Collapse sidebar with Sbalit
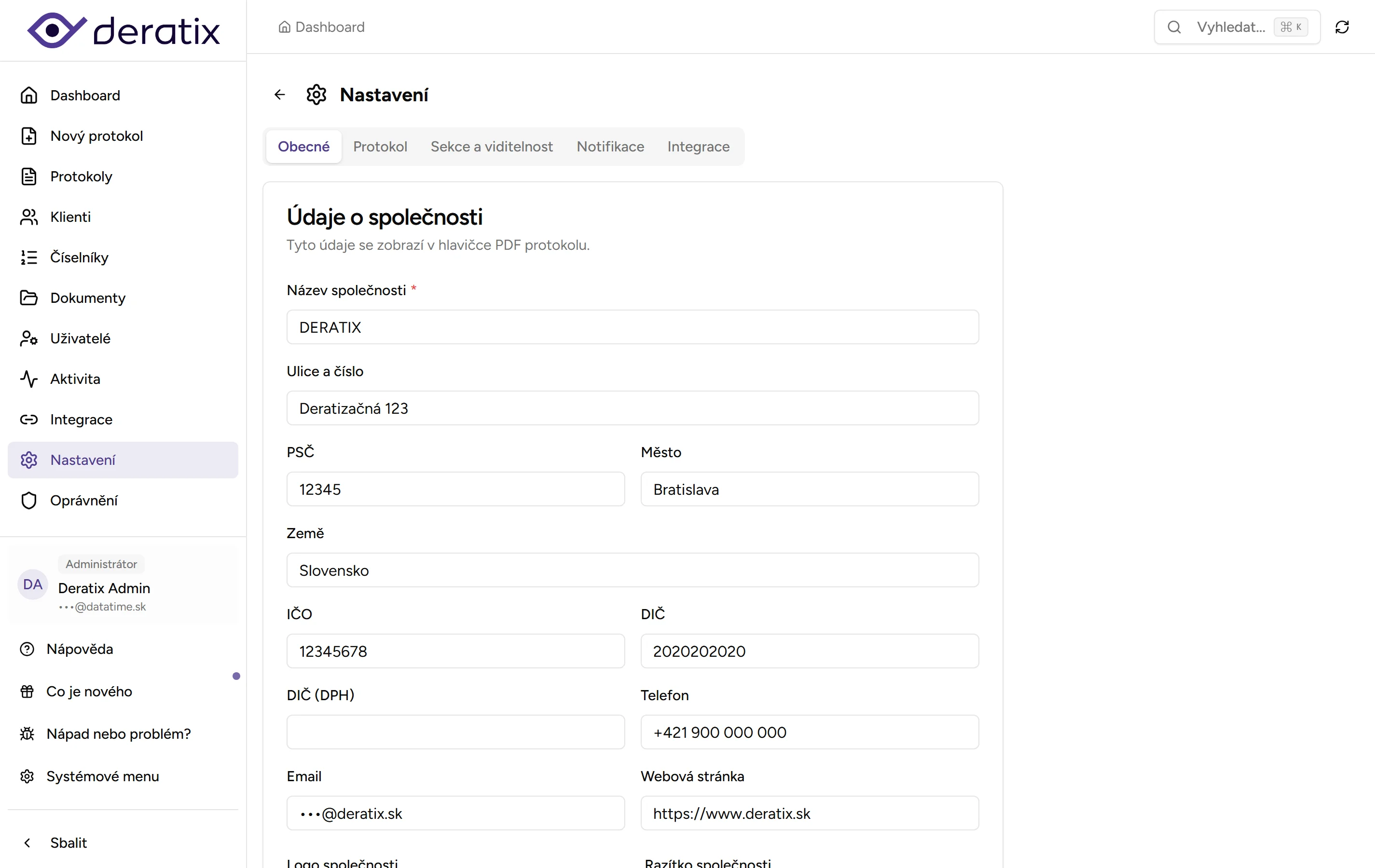1375x868 pixels. pyautogui.click(x=68, y=843)
